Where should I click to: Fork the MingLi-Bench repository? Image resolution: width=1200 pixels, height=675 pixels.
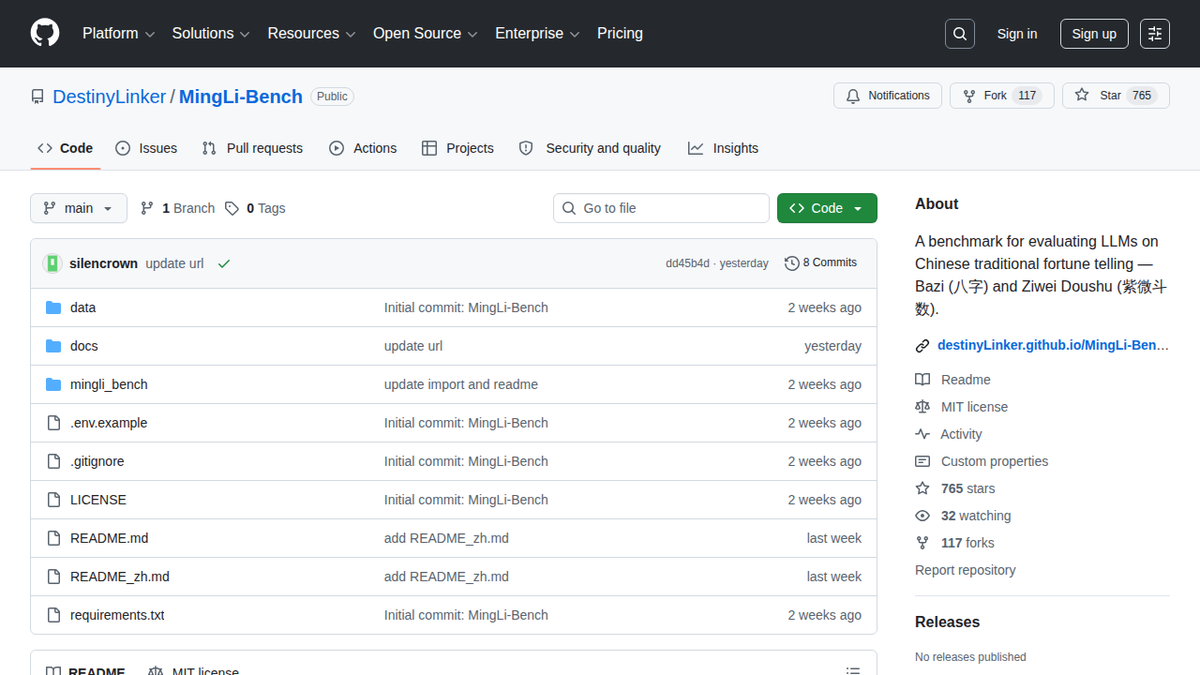1002,96
